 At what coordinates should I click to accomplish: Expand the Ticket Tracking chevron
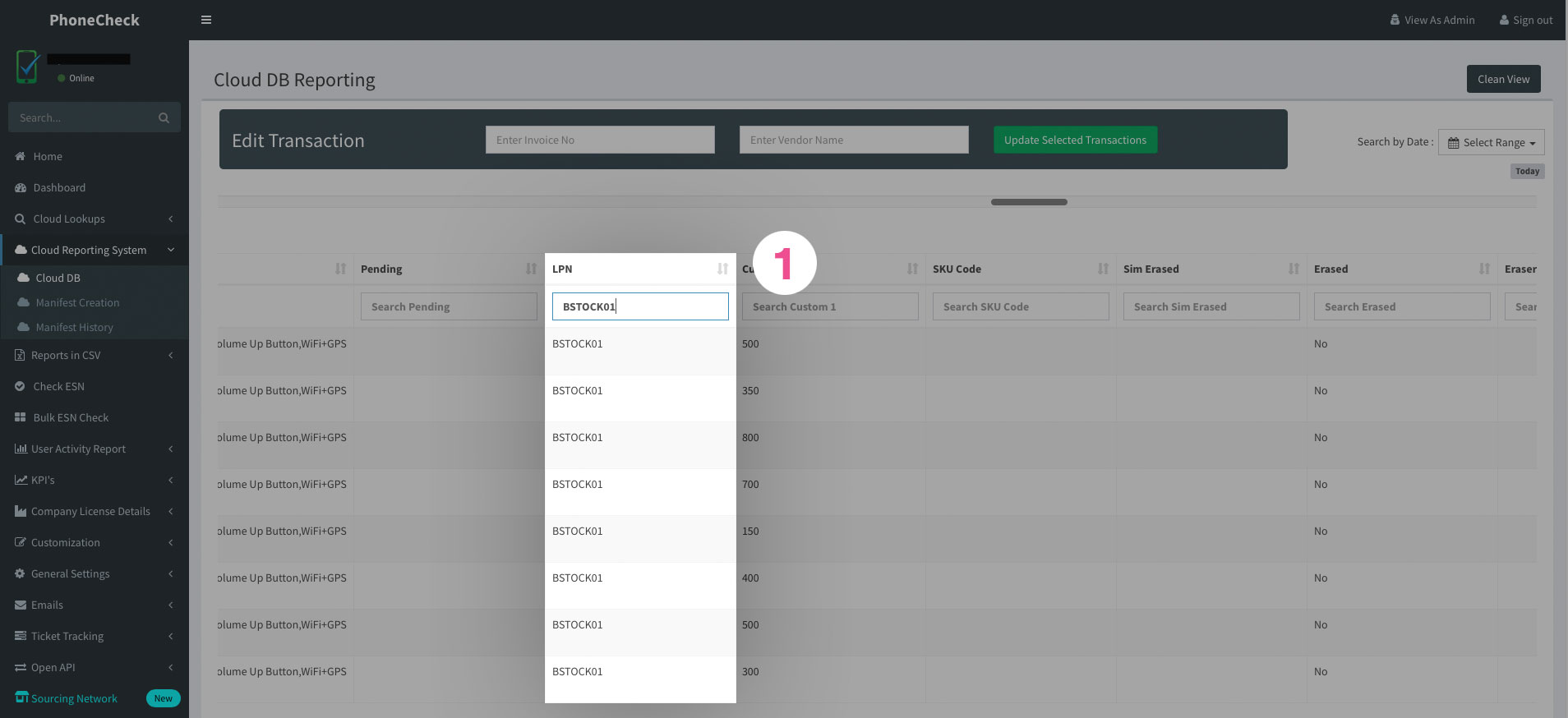tap(170, 636)
